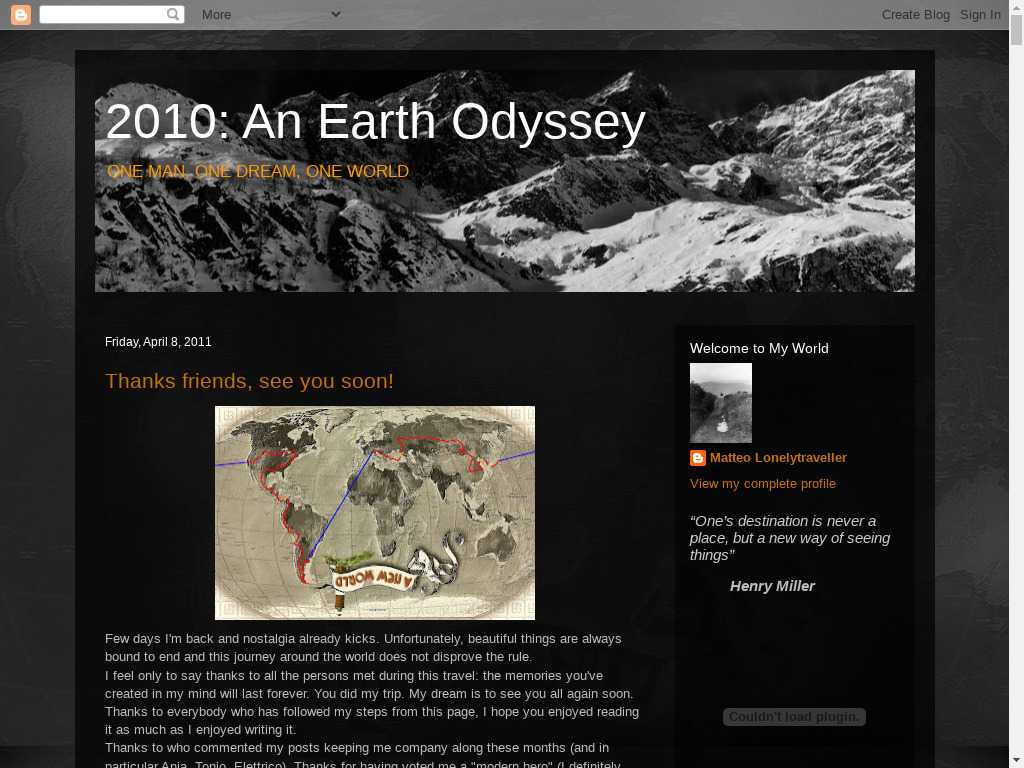Open the More dropdown in navbar
Viewport: 1024px width, 768px height.
click(x=270, y=15)
